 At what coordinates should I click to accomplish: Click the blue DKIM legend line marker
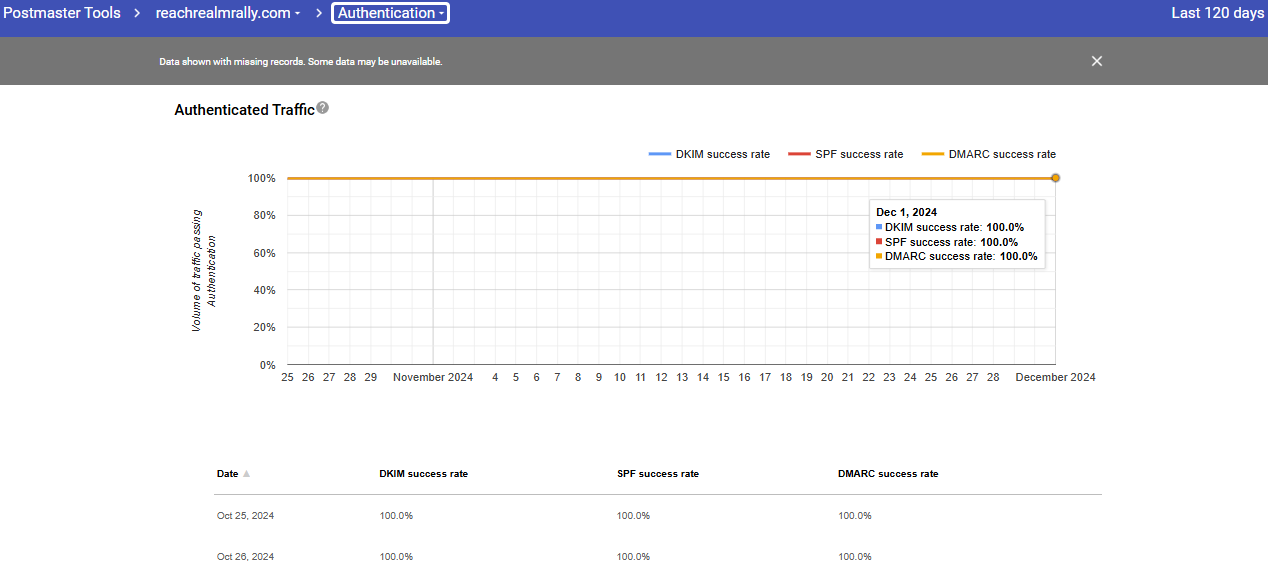(x=659, y=154)
